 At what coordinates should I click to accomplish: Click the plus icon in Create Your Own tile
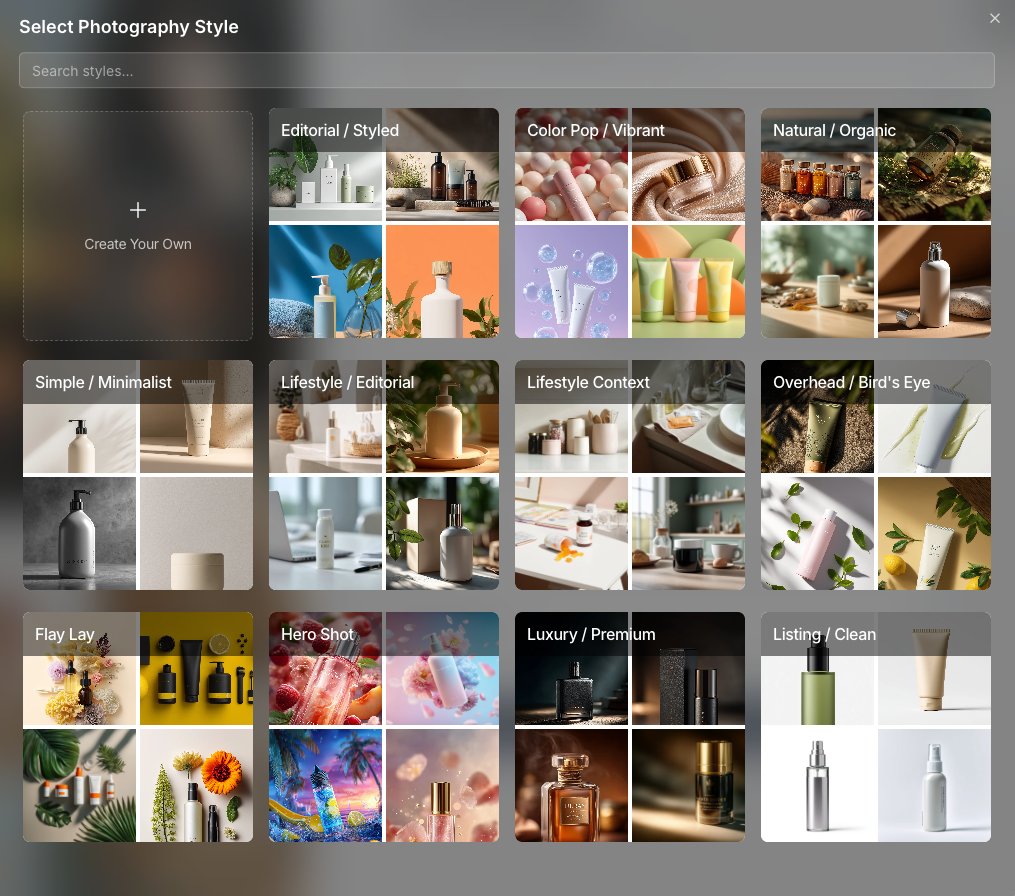[137, 210]
